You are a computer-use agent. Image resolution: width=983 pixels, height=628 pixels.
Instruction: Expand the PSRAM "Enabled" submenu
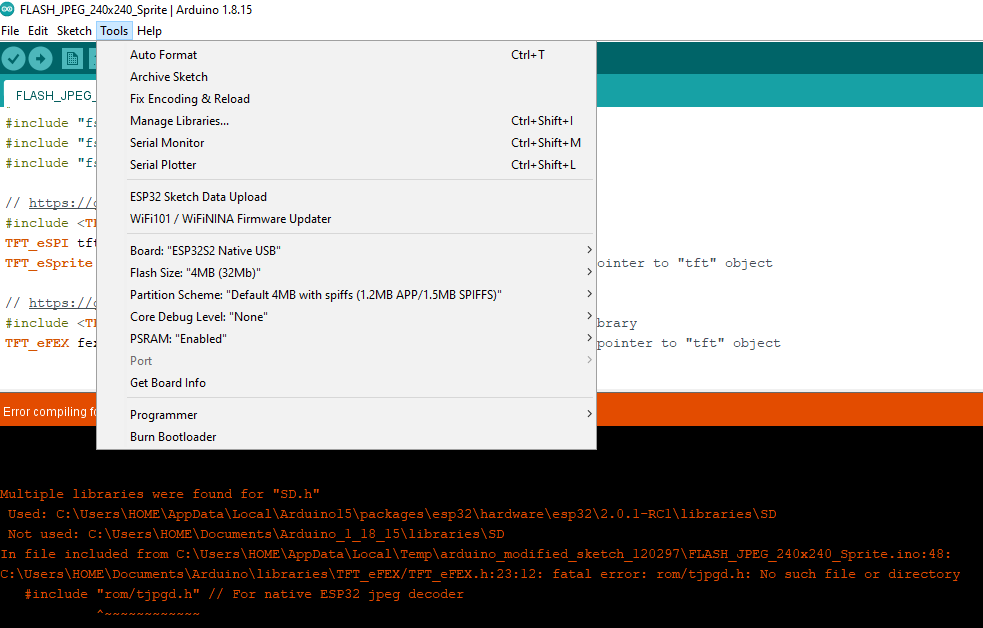346,338
